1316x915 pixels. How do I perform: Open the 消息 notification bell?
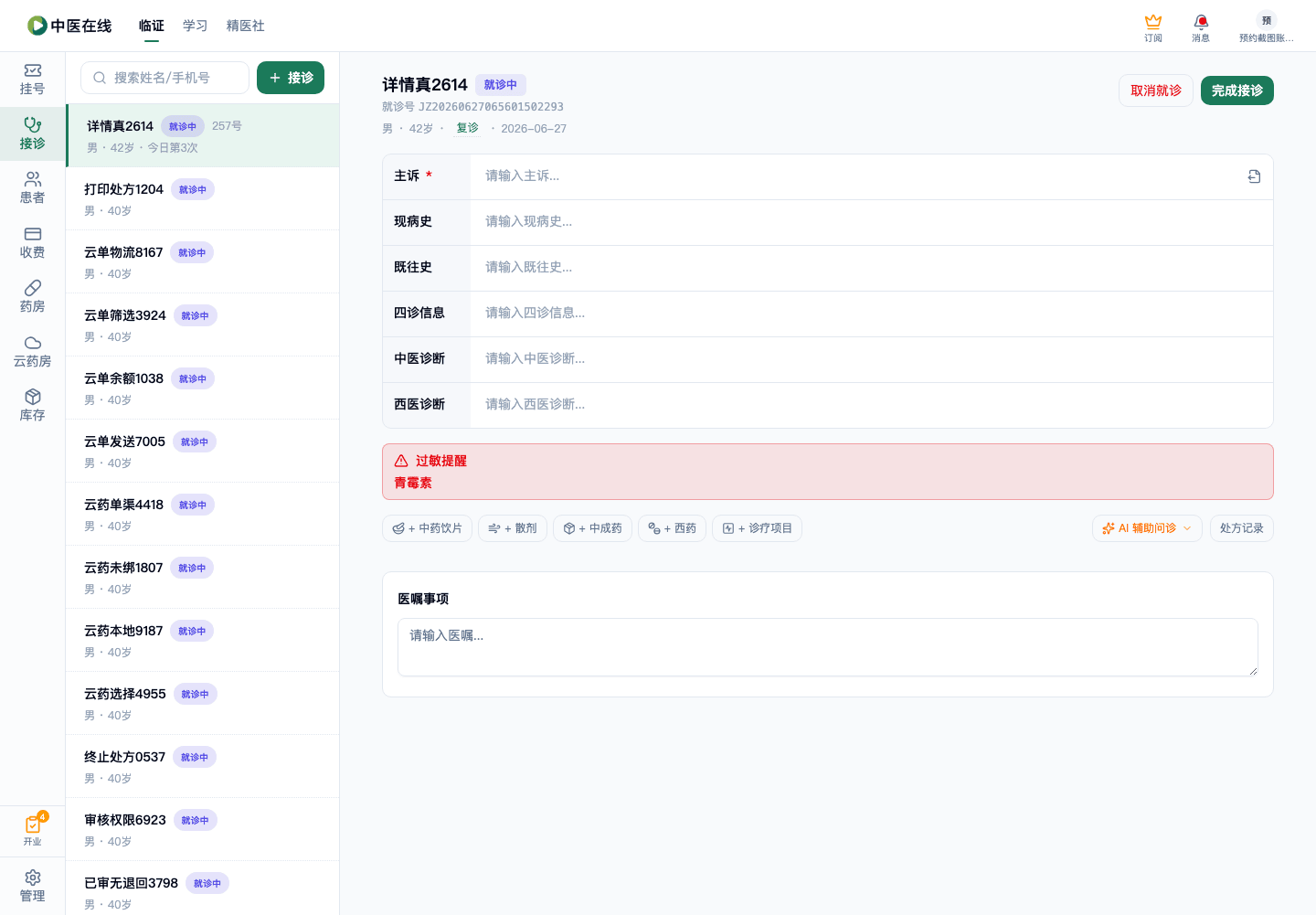(x=1201, y=27)
